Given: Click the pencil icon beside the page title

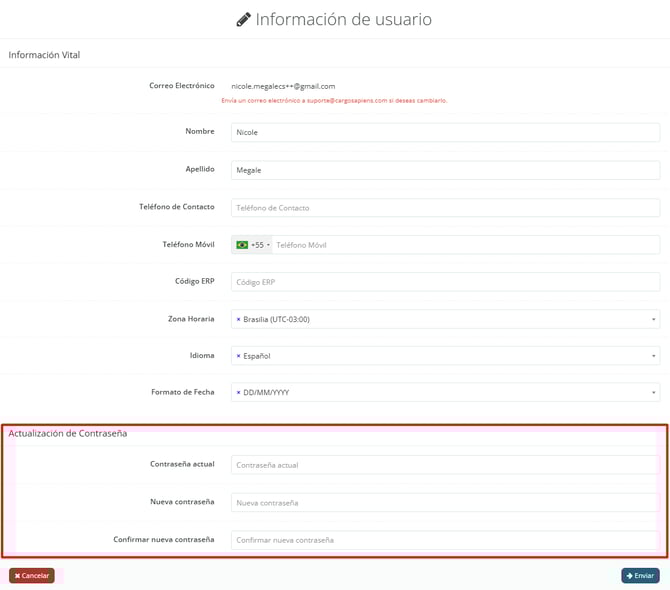Looking at the screenshot, I should (x=243, y=20).
